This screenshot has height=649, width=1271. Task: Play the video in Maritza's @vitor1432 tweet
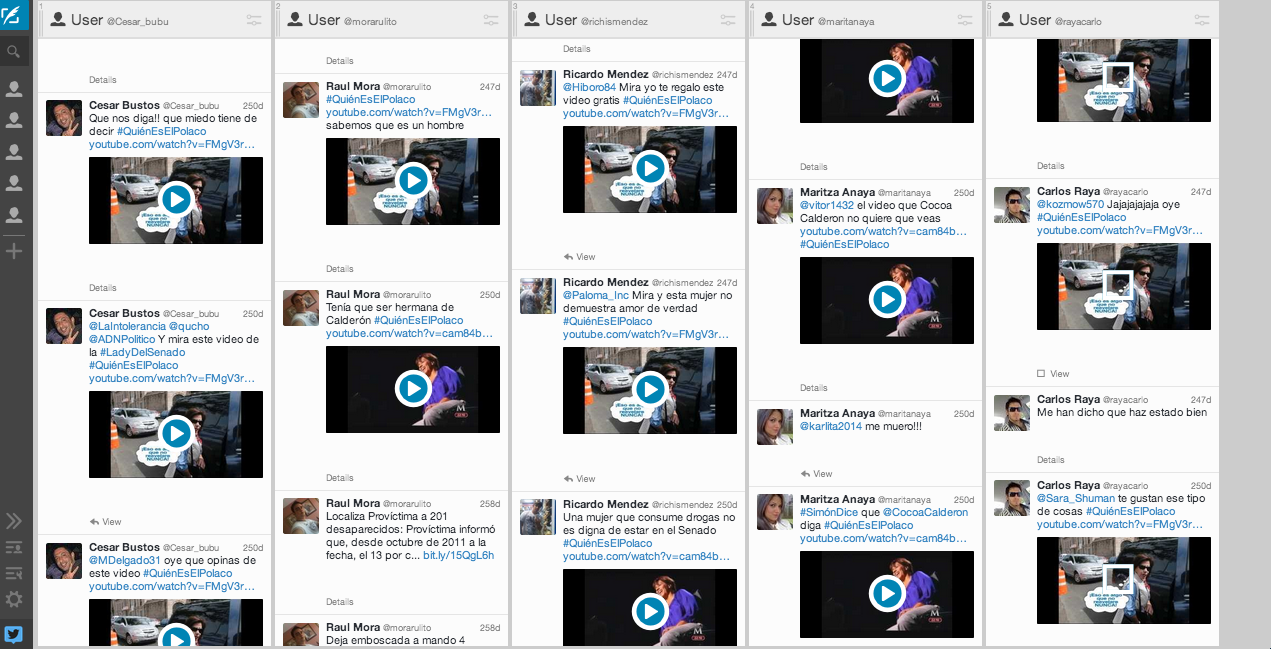pos(887,300)
